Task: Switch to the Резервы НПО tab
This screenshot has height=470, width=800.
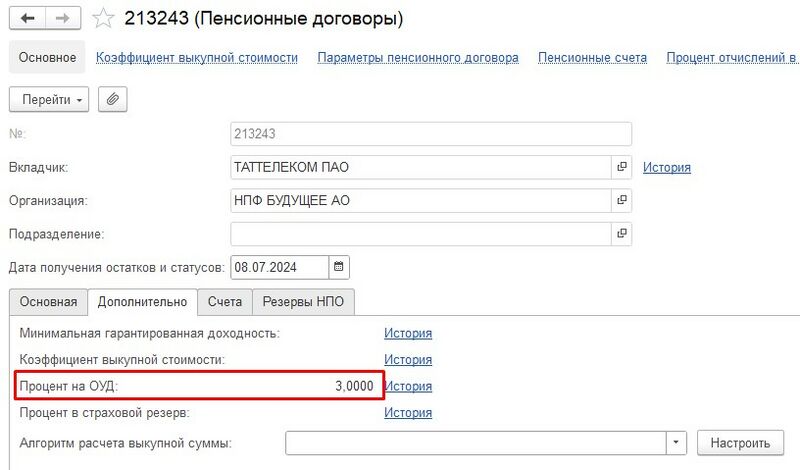Action: (x=303, y=302)
